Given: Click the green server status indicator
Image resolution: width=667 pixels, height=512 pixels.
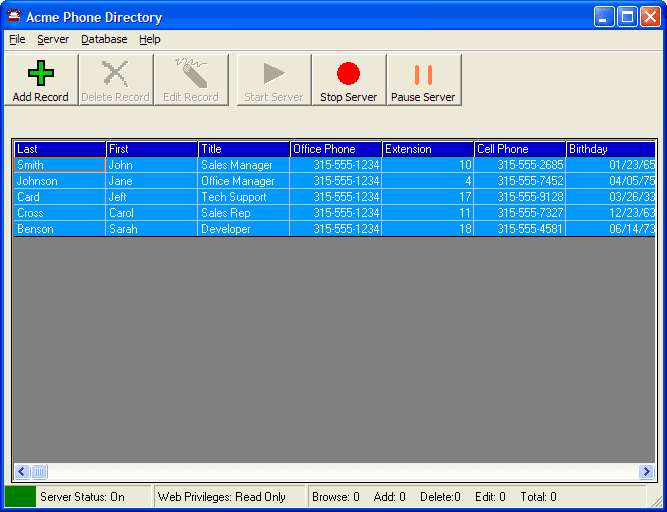Looking at the screenshot, I should point(20,496).
